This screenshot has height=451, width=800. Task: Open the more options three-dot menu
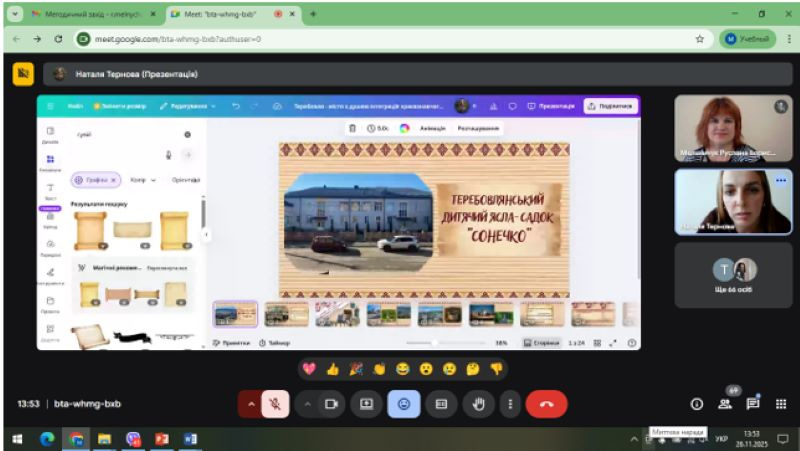[511, 404]
